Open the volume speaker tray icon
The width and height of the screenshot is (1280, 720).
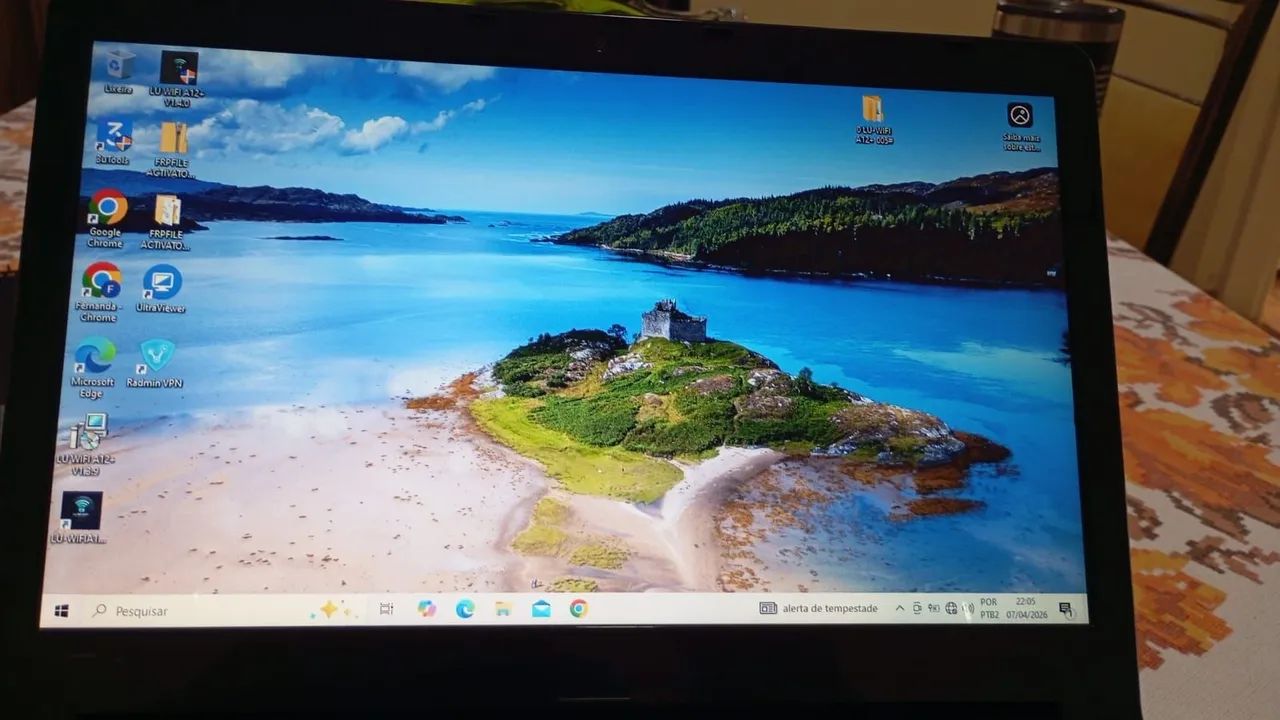coord(967,609)
